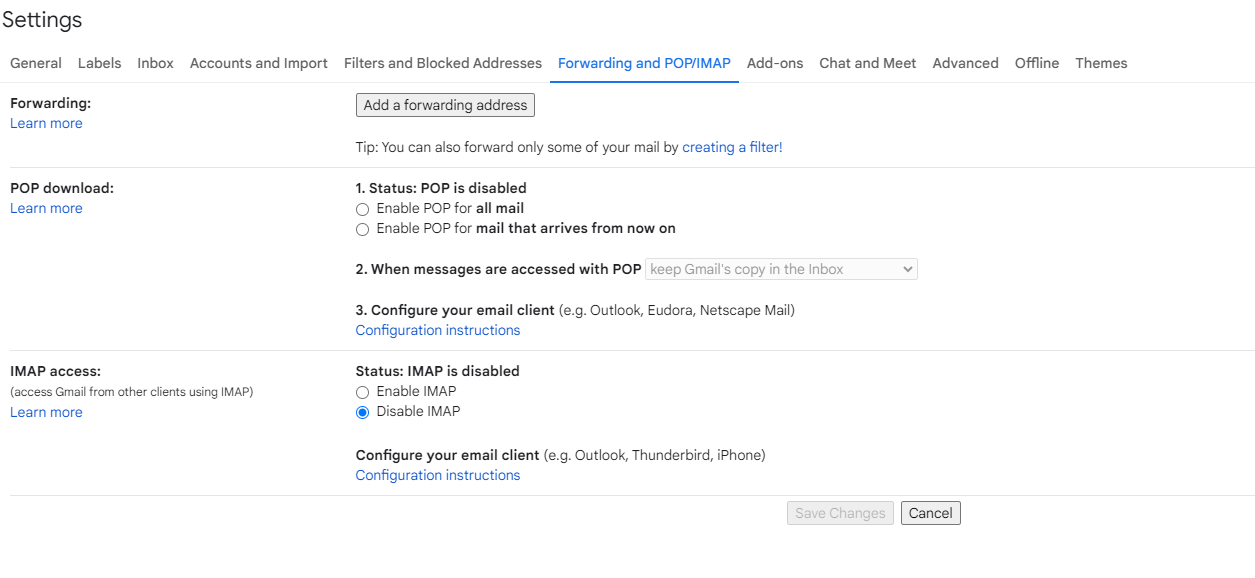Screen dimensions: 1255x578
Task: Switch to the General settings tab
Action: pyautogui.click(x=36, y=63)
